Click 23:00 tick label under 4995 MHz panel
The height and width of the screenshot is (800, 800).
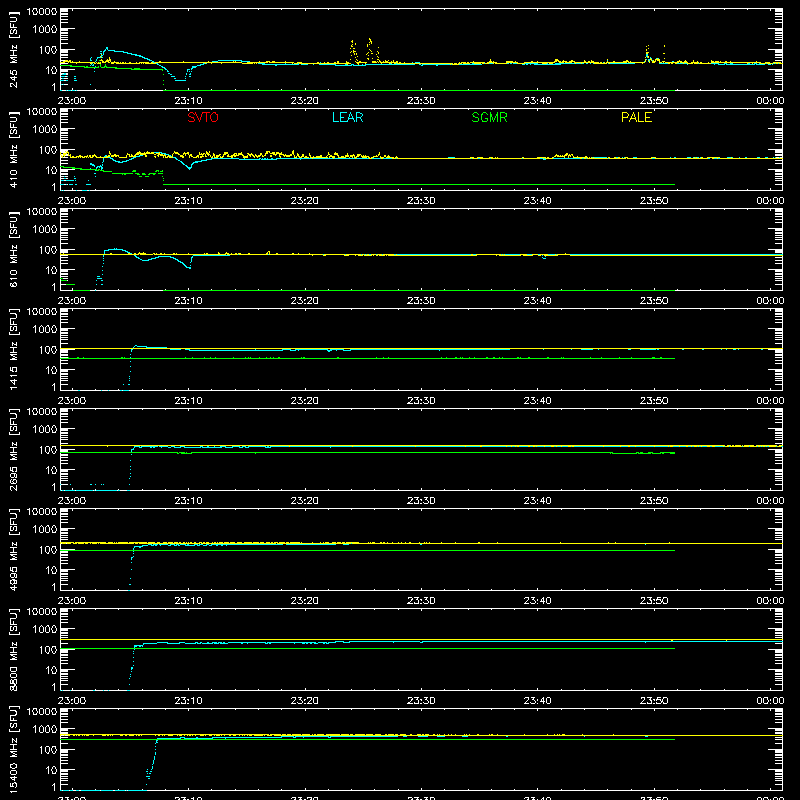coord(72,601)
